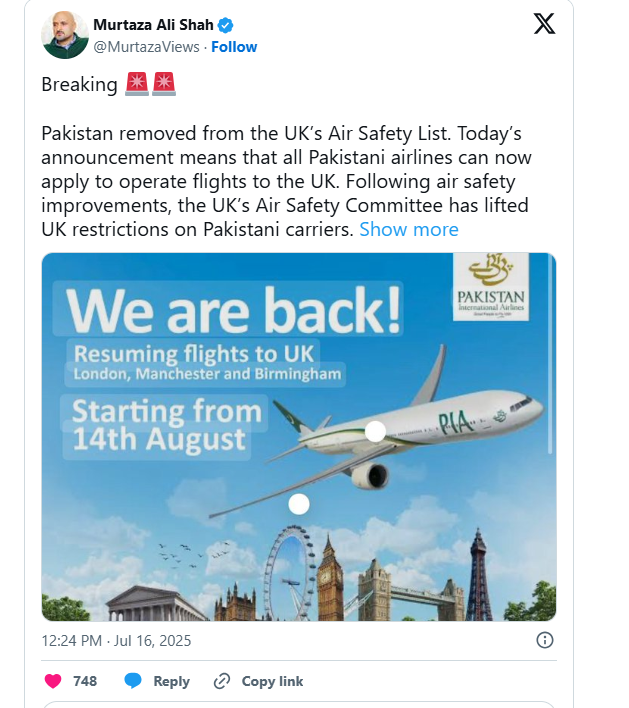This screenshot has width=629, height=708.
Task: Click the Pakistan International Airlines logo
Action: (489, 287)
